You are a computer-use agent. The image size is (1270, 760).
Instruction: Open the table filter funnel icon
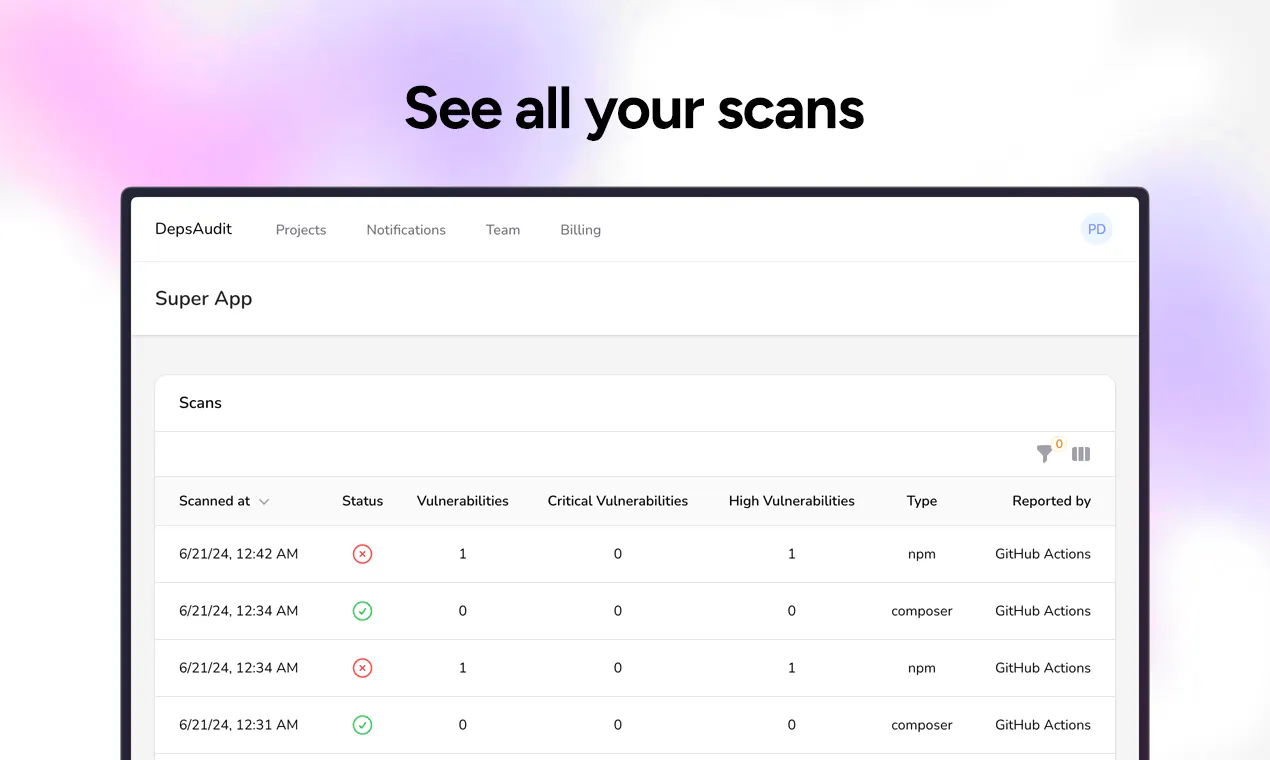pyautogui.click(x=1045, y=454)
